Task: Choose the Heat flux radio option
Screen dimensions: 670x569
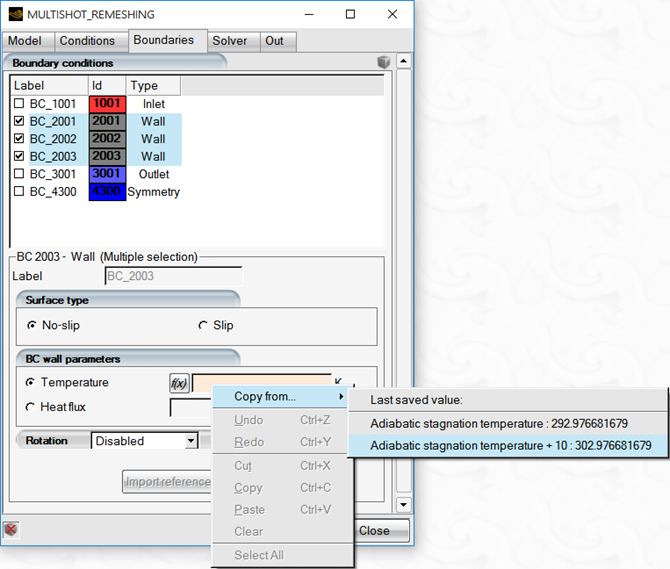Action: click(29, 407)
